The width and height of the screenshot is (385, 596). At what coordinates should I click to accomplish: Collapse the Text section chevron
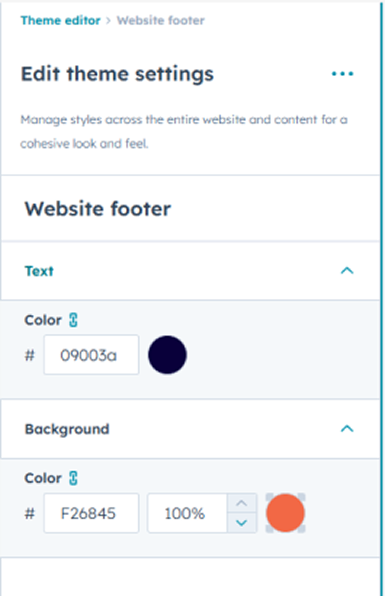coord(347,271)
